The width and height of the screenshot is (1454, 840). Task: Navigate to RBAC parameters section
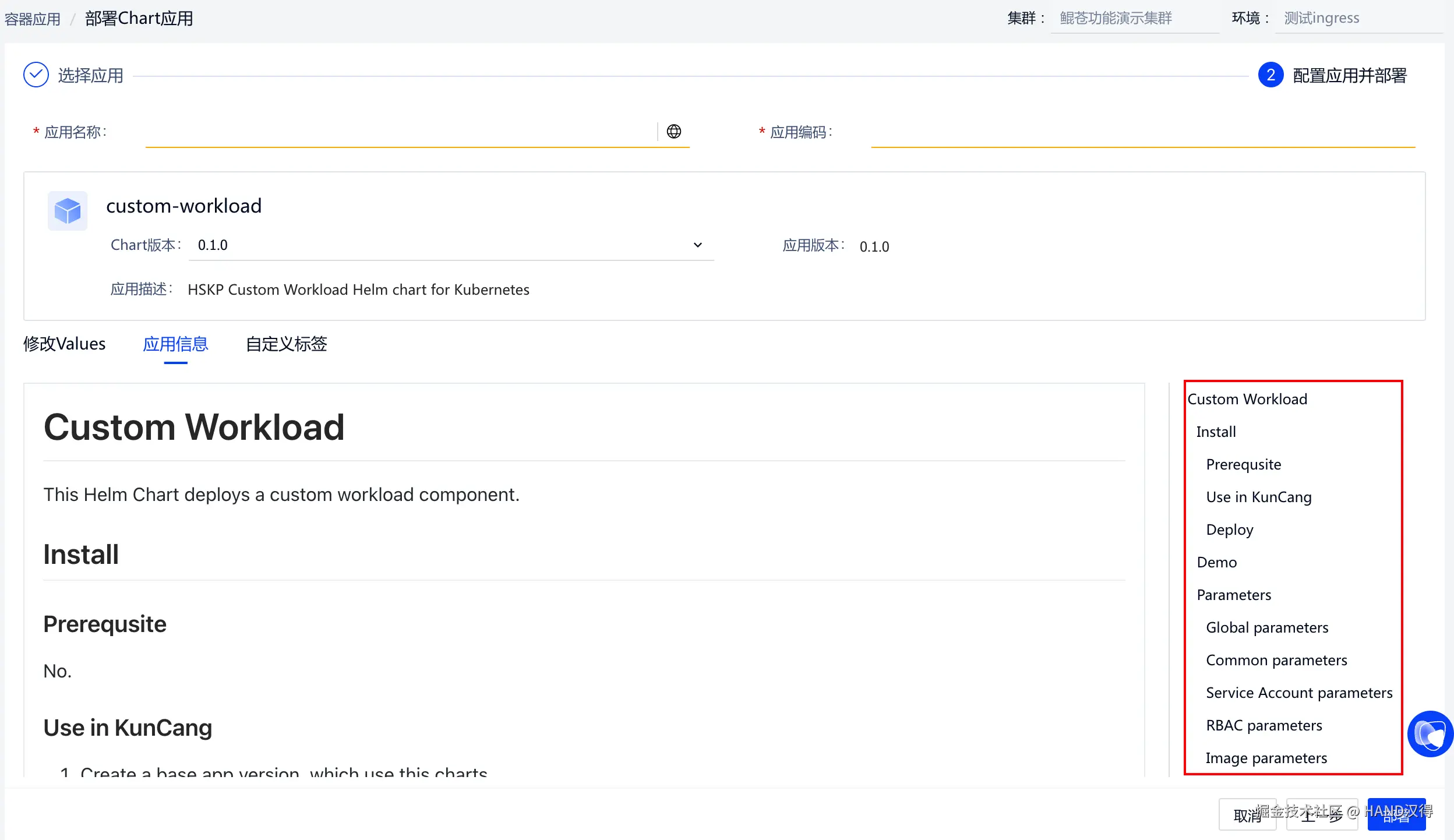1264,725
